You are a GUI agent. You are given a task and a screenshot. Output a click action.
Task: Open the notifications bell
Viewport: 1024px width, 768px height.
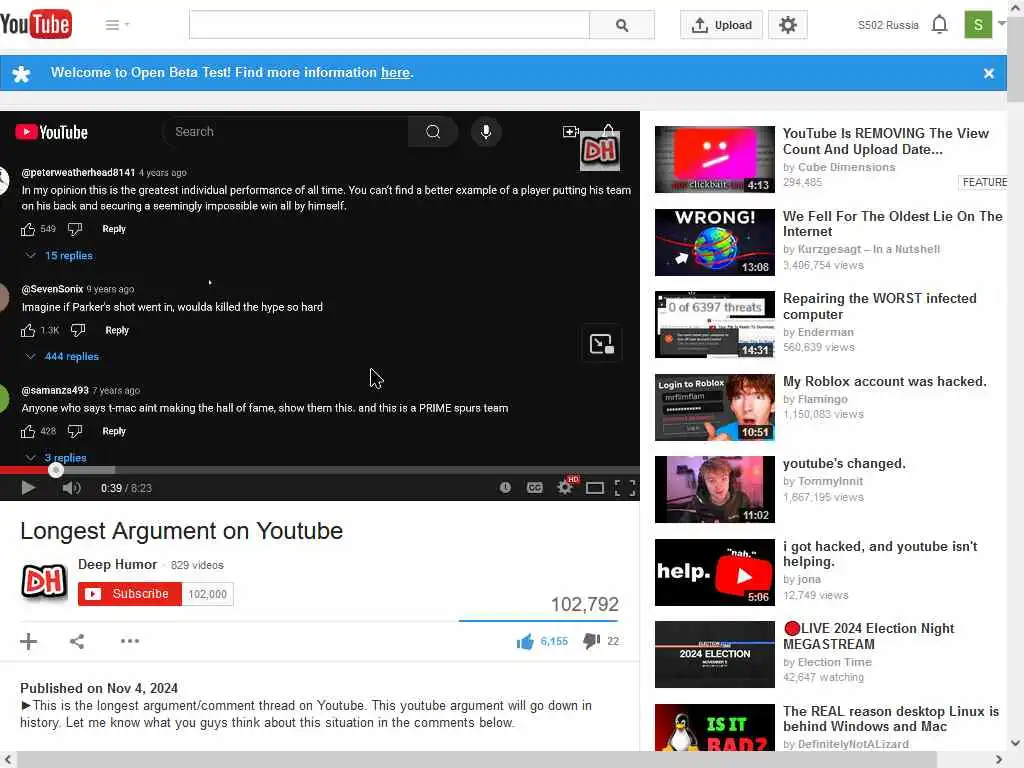[x=939, y=24]
